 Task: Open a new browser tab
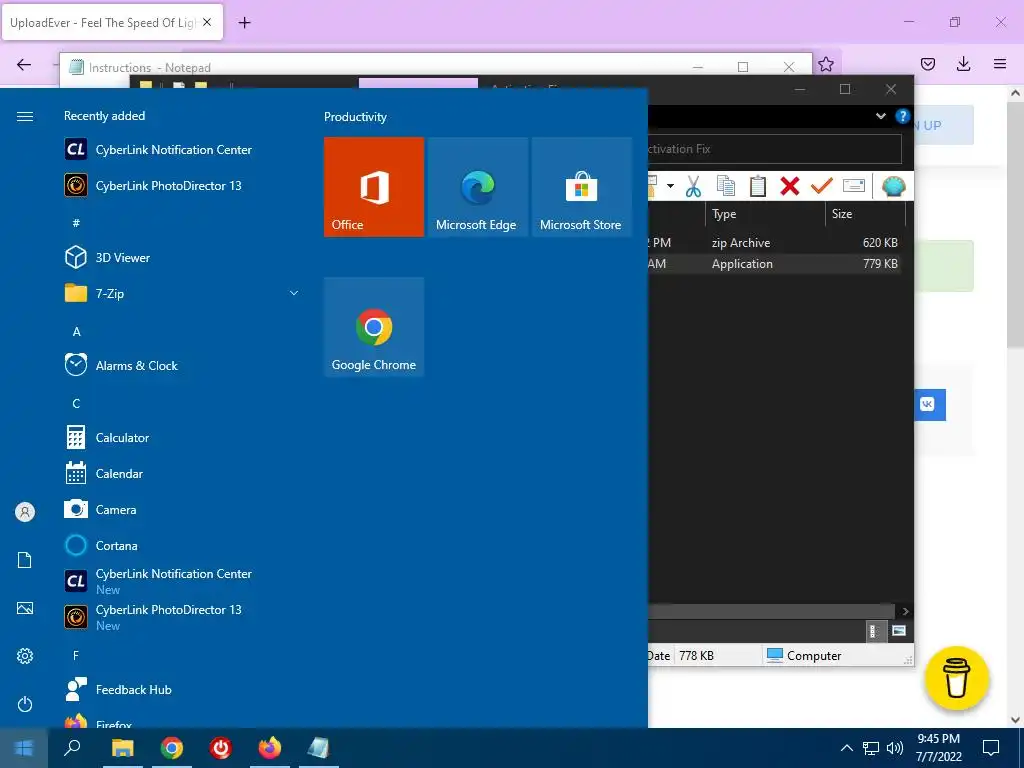[x=244, y=23]
